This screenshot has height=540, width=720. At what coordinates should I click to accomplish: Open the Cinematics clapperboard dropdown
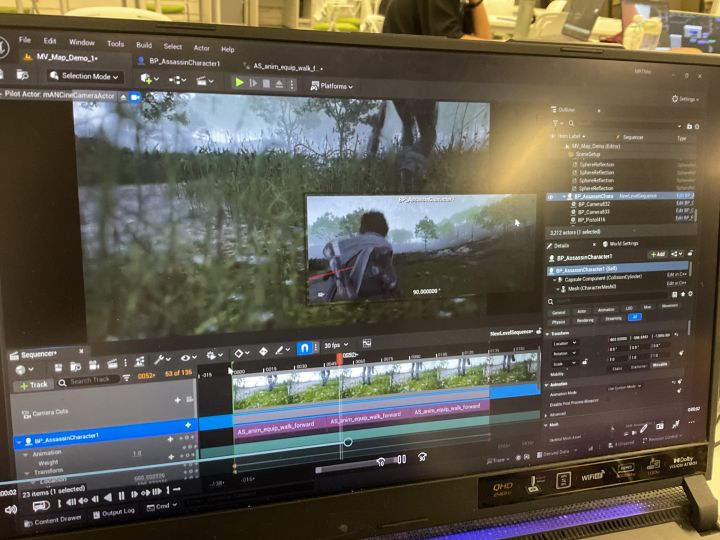point(204,81)
